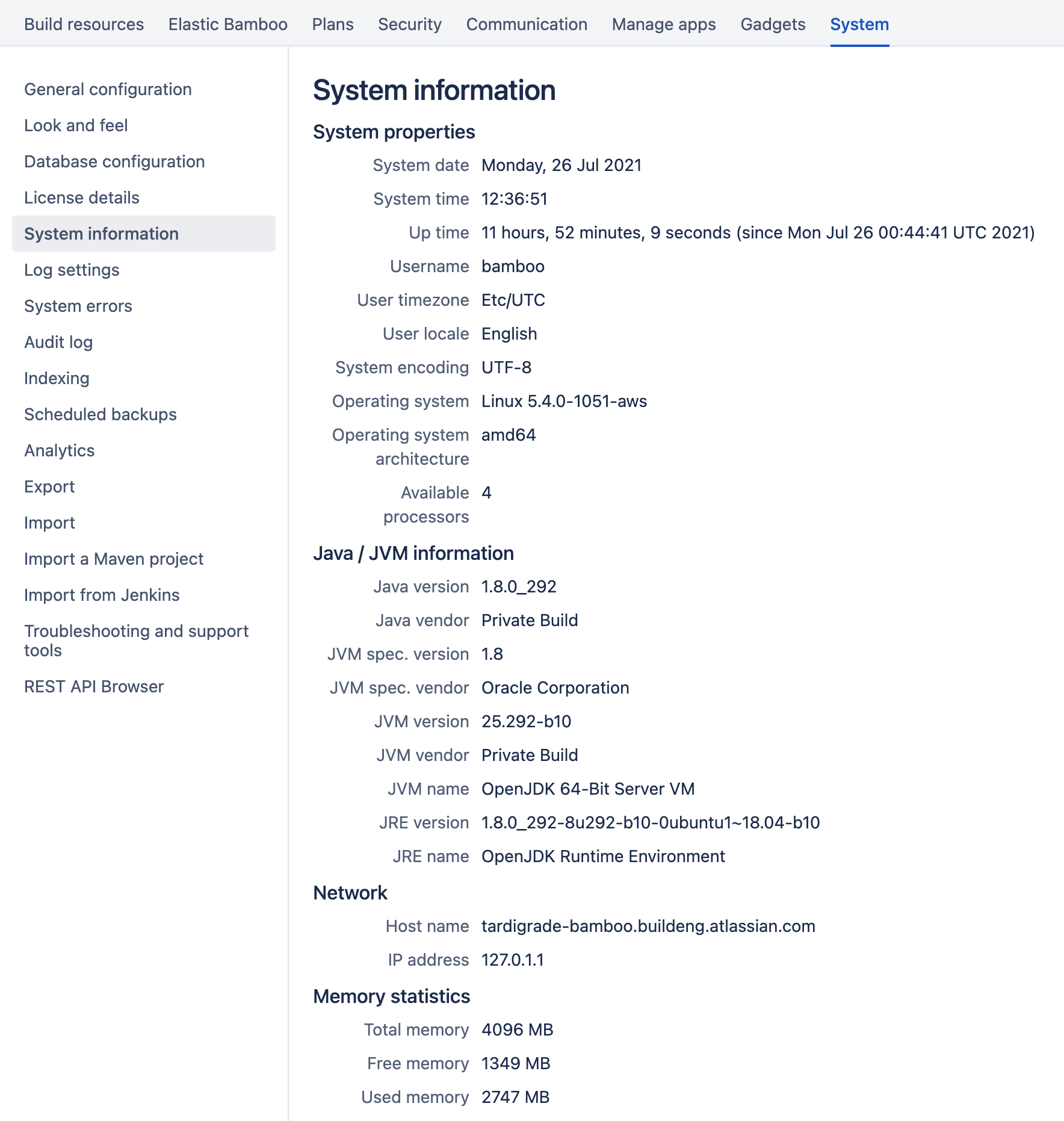Image resolution: width=1064 pixels, height=1121 pixels.
Task: Open Log settings
Action: pos(72,270)
